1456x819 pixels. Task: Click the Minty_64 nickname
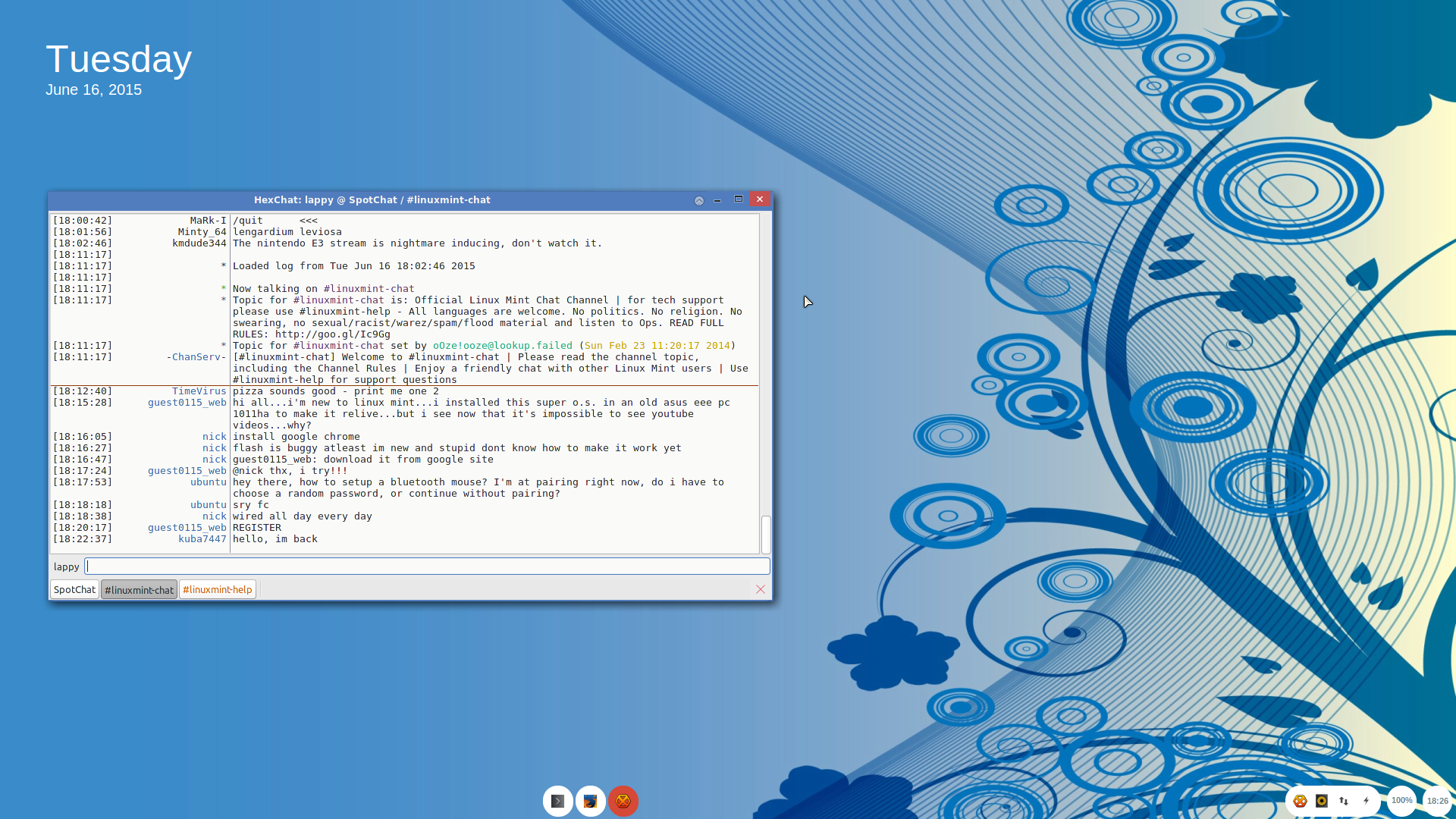coord(202,232)
